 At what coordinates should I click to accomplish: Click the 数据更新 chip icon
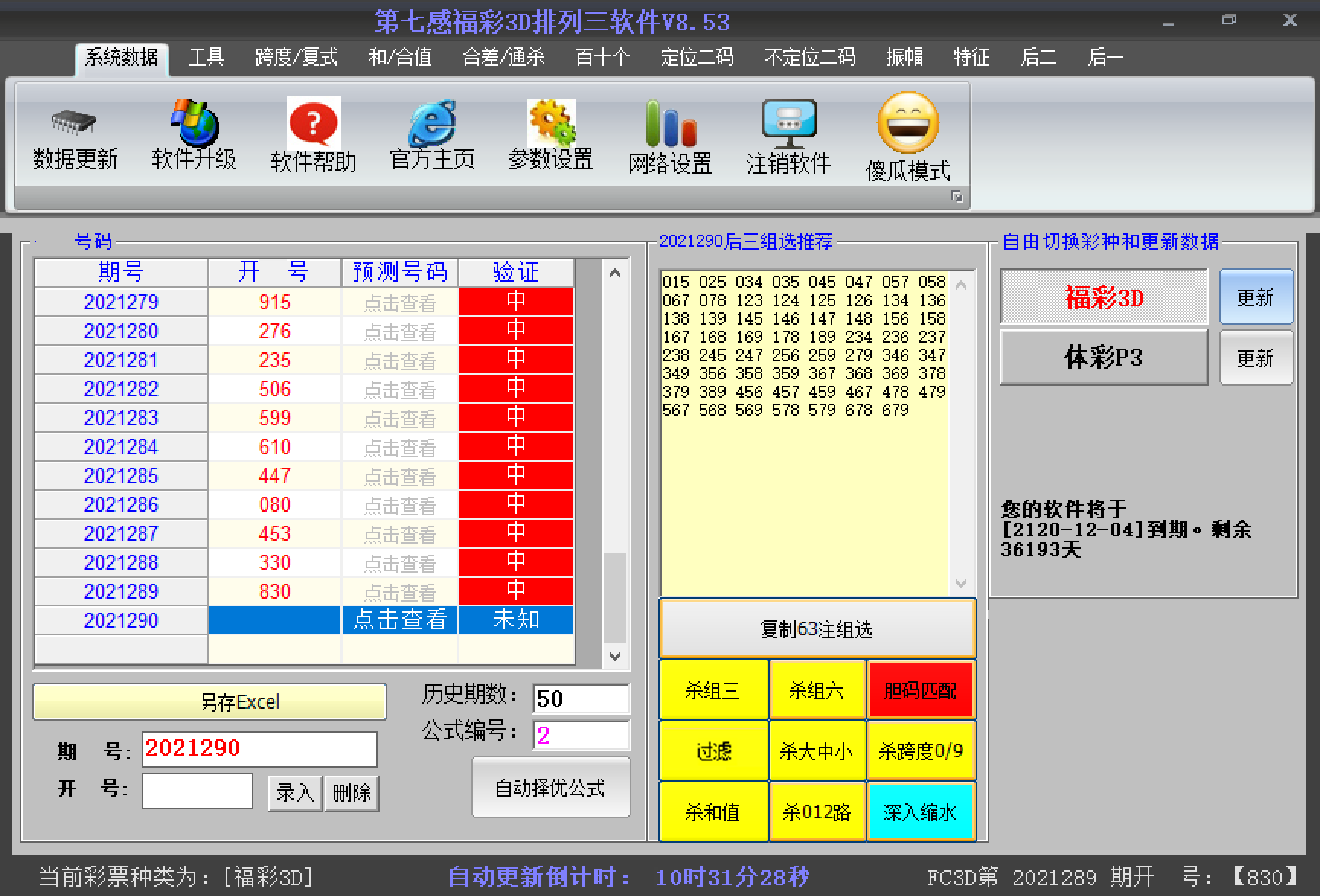[x=74, y=123]
